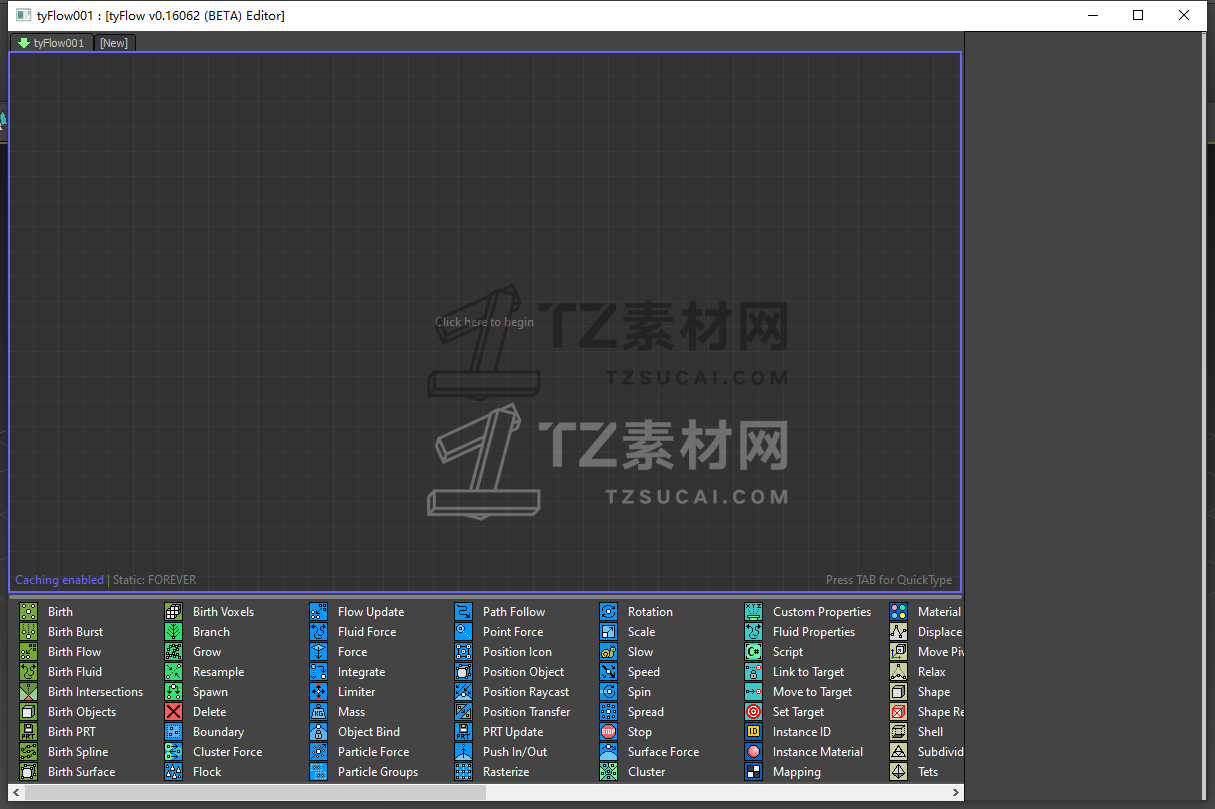Select the Rotation operator icon
The image size is (1215, 809).
608,611
